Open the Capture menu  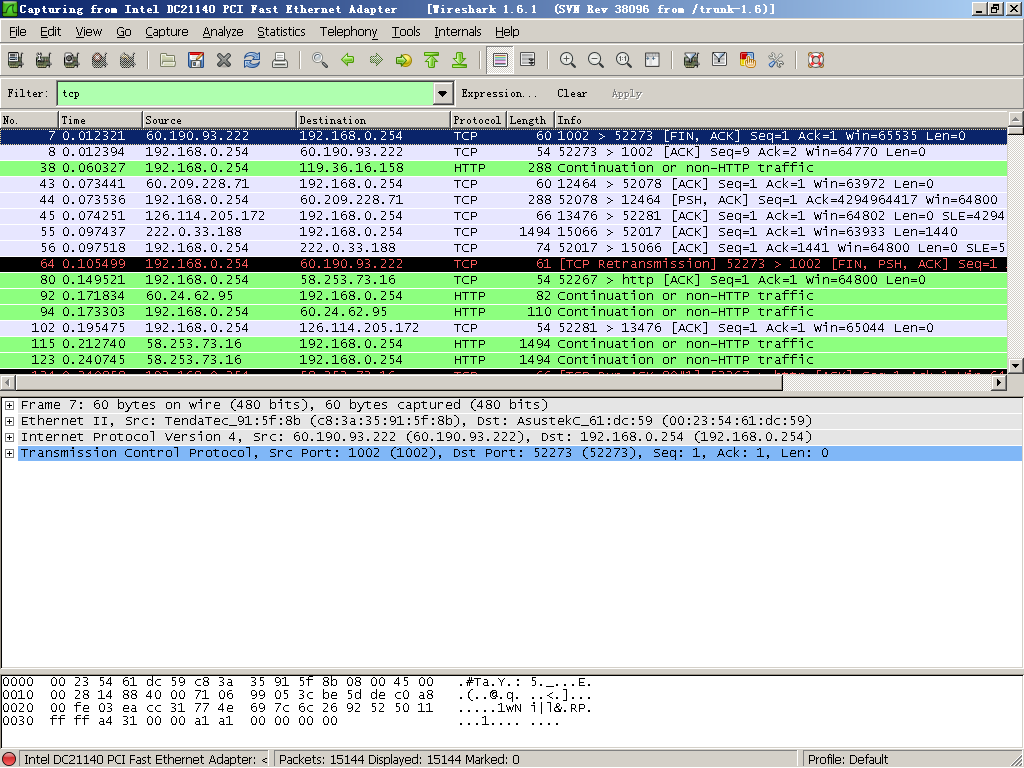(167, 31)
